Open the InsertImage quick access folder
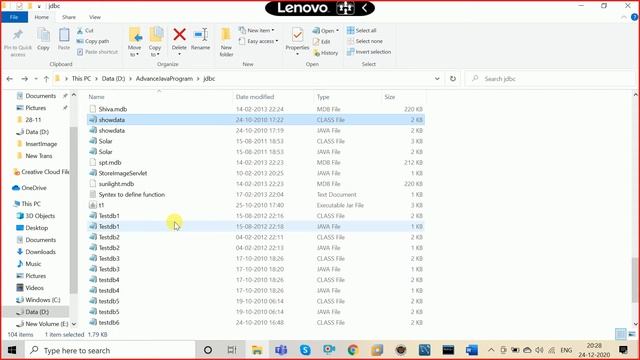Image resolution: width=640 pixels, height=360 pixels. pos(37,144)
